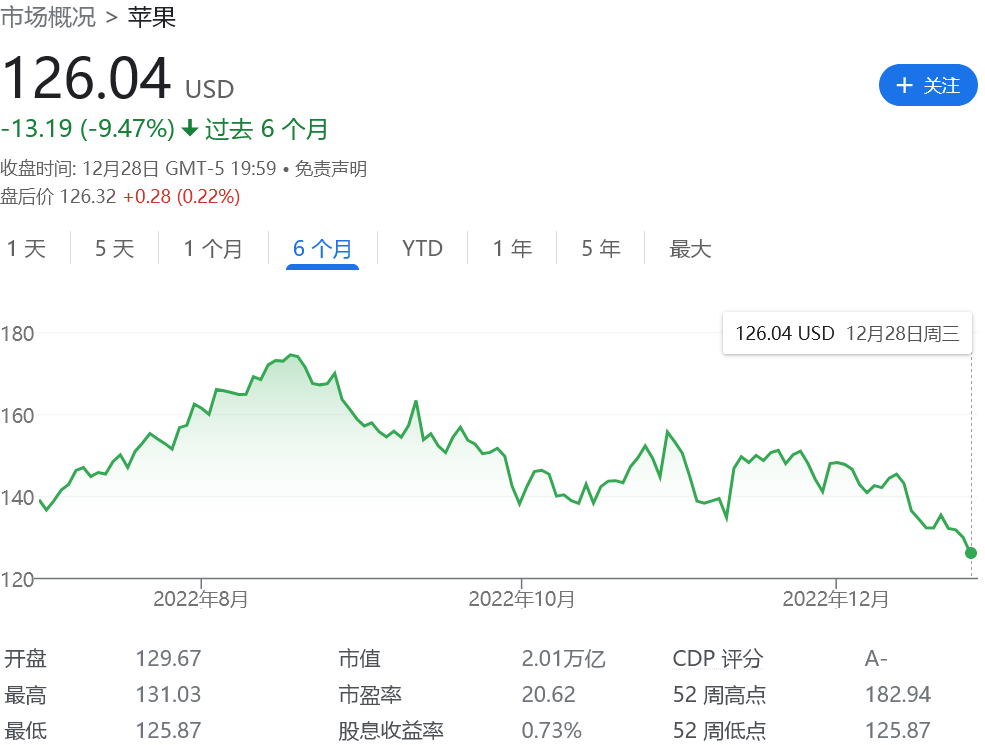This screenshot has width=985, height=745.
Task: Click the USD currency label
Action: pyautogui.click(x=210, y=89)
